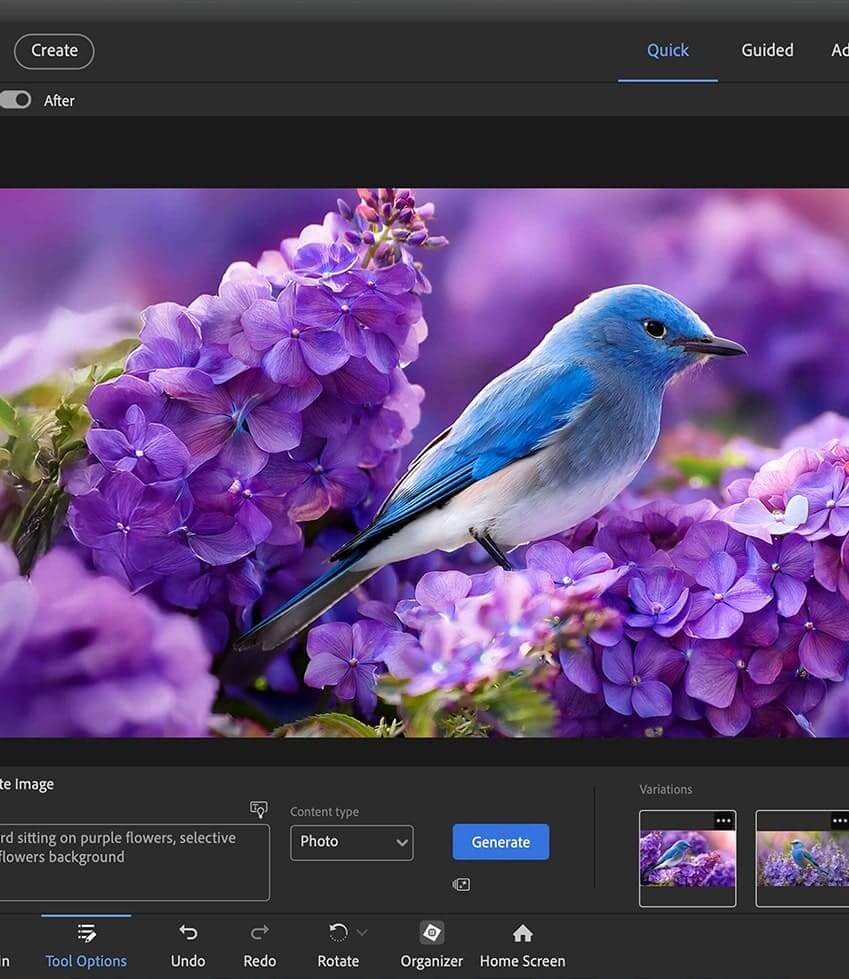Click into the image prompt text field
The height and width of the screenshot is (979, 849).
tap(130, 861)
